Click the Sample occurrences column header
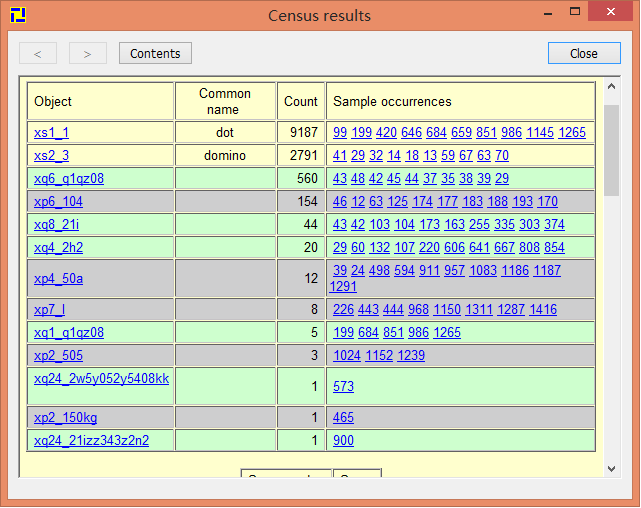 (460, 101)
